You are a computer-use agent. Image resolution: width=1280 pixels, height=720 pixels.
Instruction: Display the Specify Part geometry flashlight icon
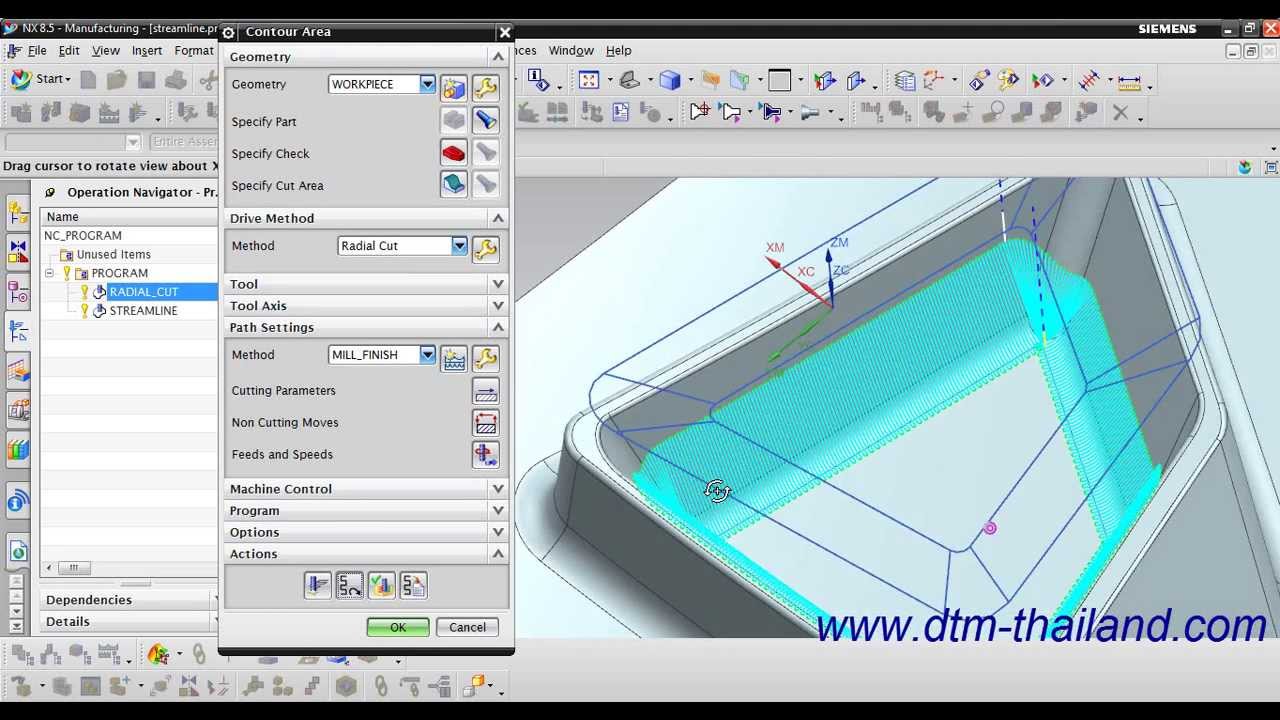tap(485, 122)
